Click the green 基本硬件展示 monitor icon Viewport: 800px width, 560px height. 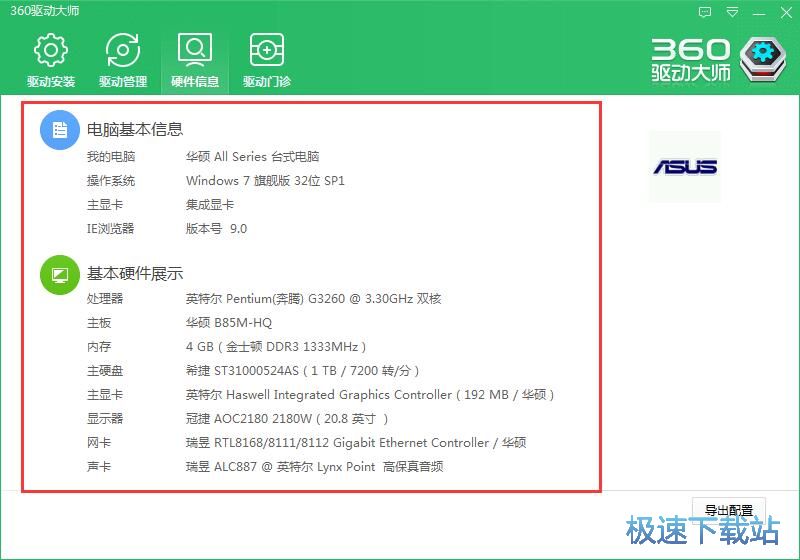[x=60, y=275]
